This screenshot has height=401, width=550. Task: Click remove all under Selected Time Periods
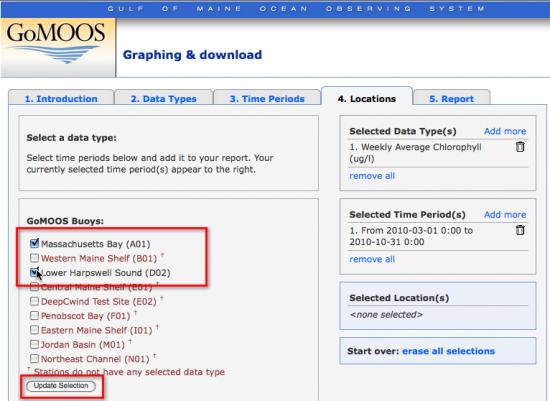click(x=372, y=259)
